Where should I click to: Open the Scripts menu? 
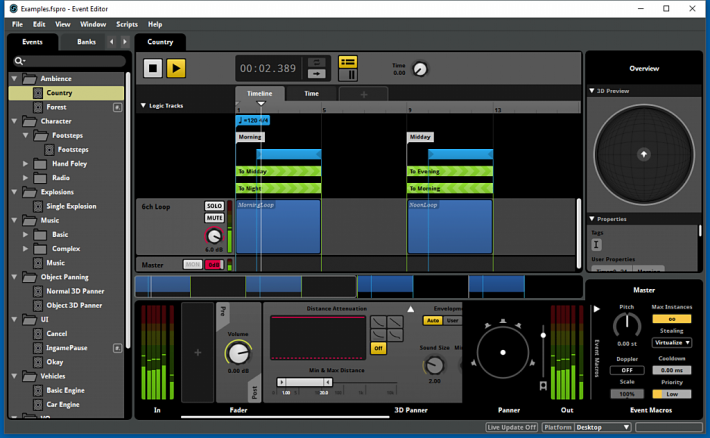point(127,24)
